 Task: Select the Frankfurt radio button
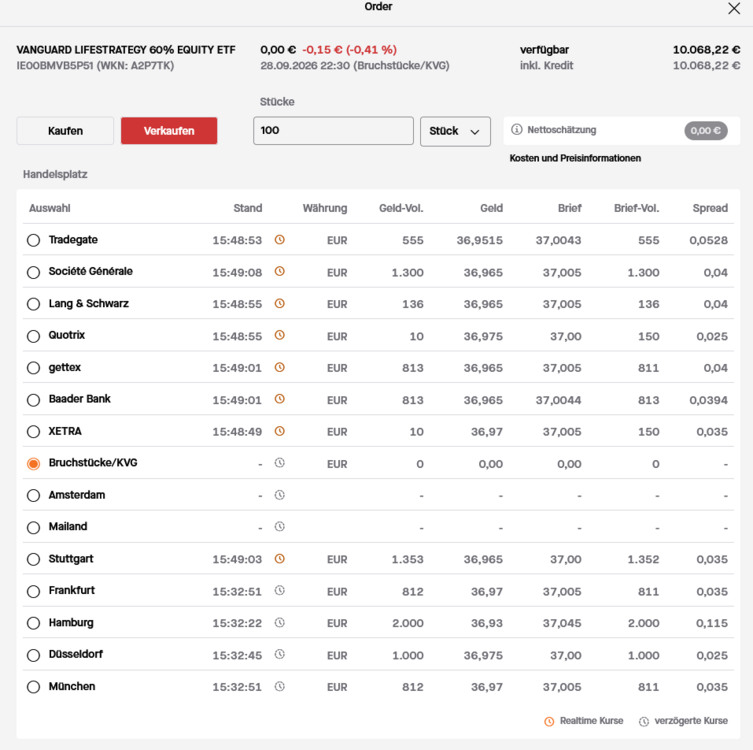click(x=33, y=591)
